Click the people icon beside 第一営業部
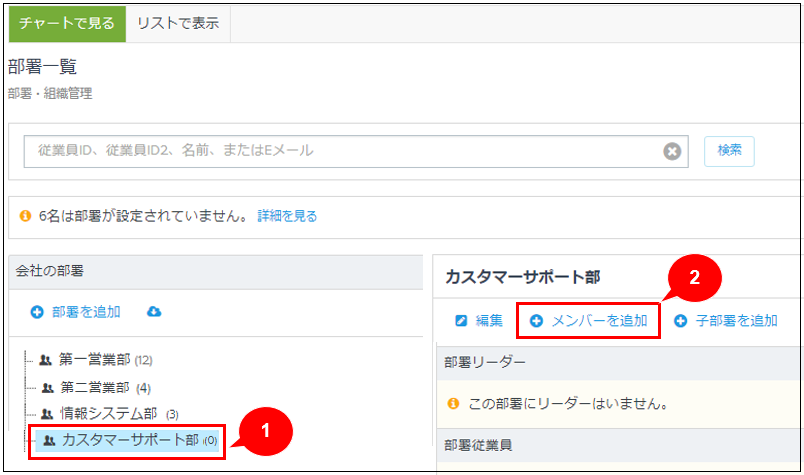 (x=45, y=360)
